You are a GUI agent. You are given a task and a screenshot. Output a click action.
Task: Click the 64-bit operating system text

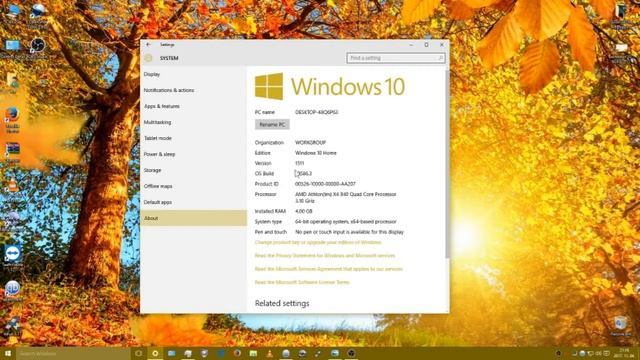pyautogui.click(x=346, y=222)
